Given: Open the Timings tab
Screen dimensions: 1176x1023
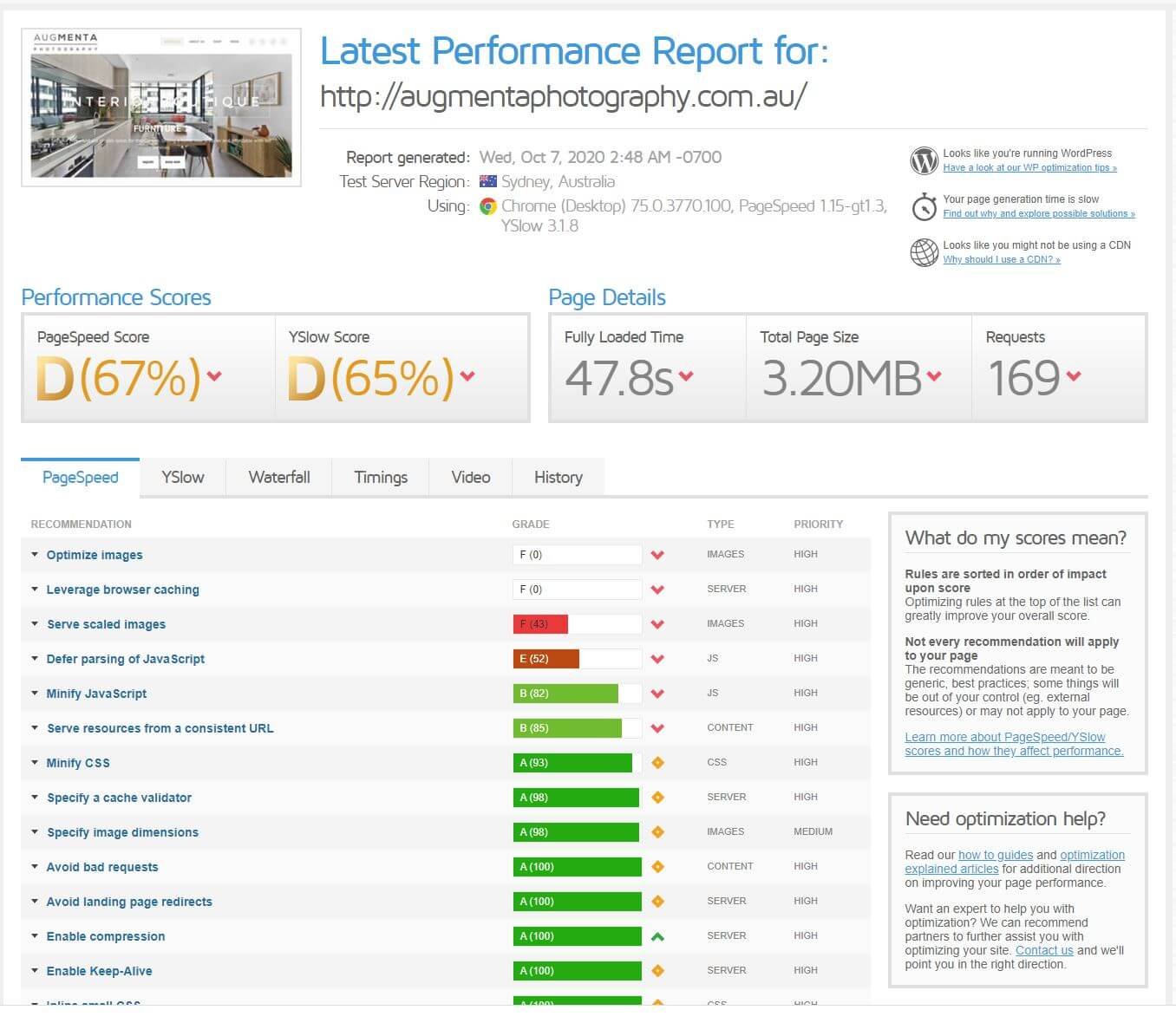Looking at the screenshot, I should tap(381, 478).
